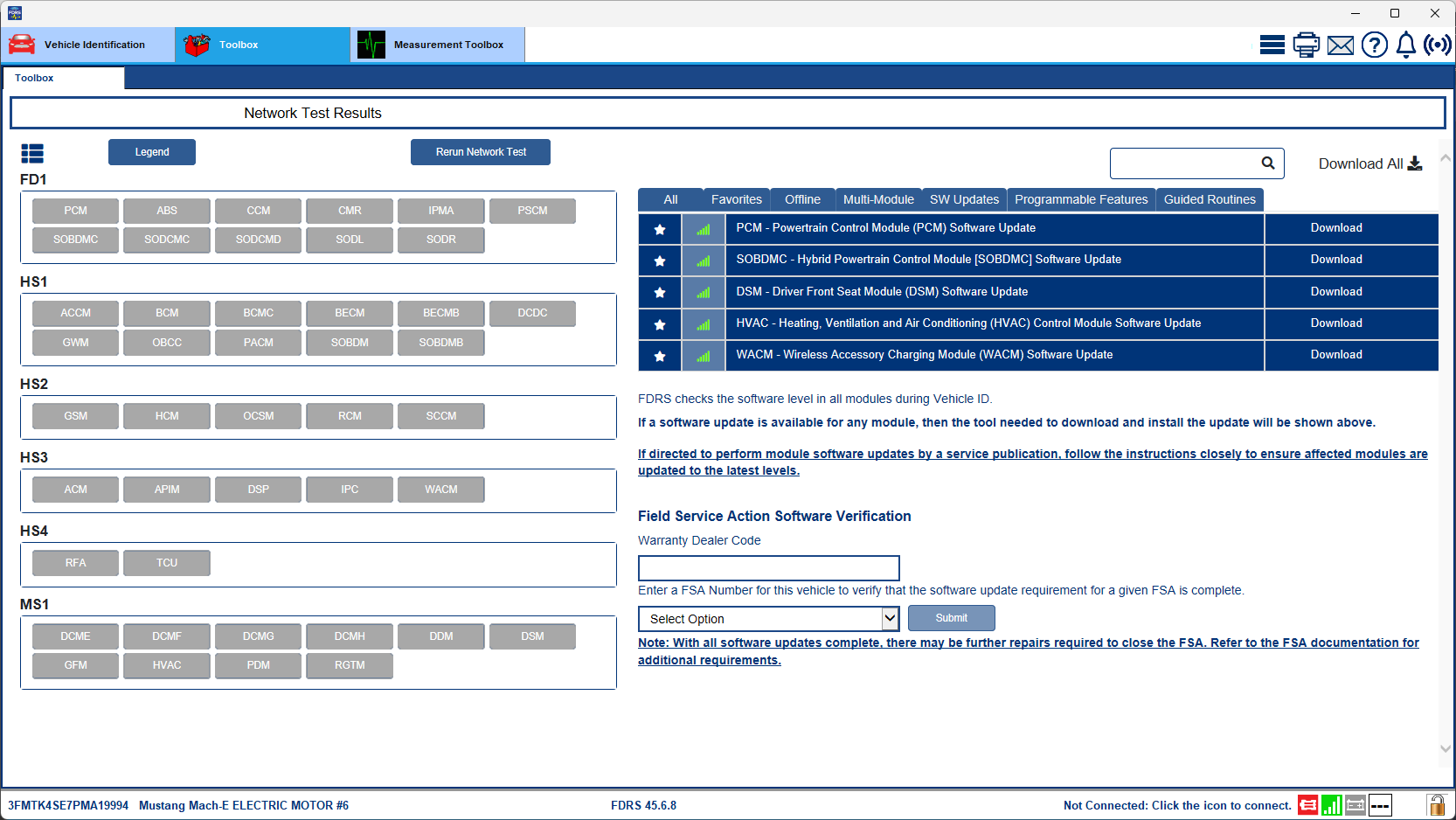
Task: Favorite the DSM software update star
Action: pos(660,292)
